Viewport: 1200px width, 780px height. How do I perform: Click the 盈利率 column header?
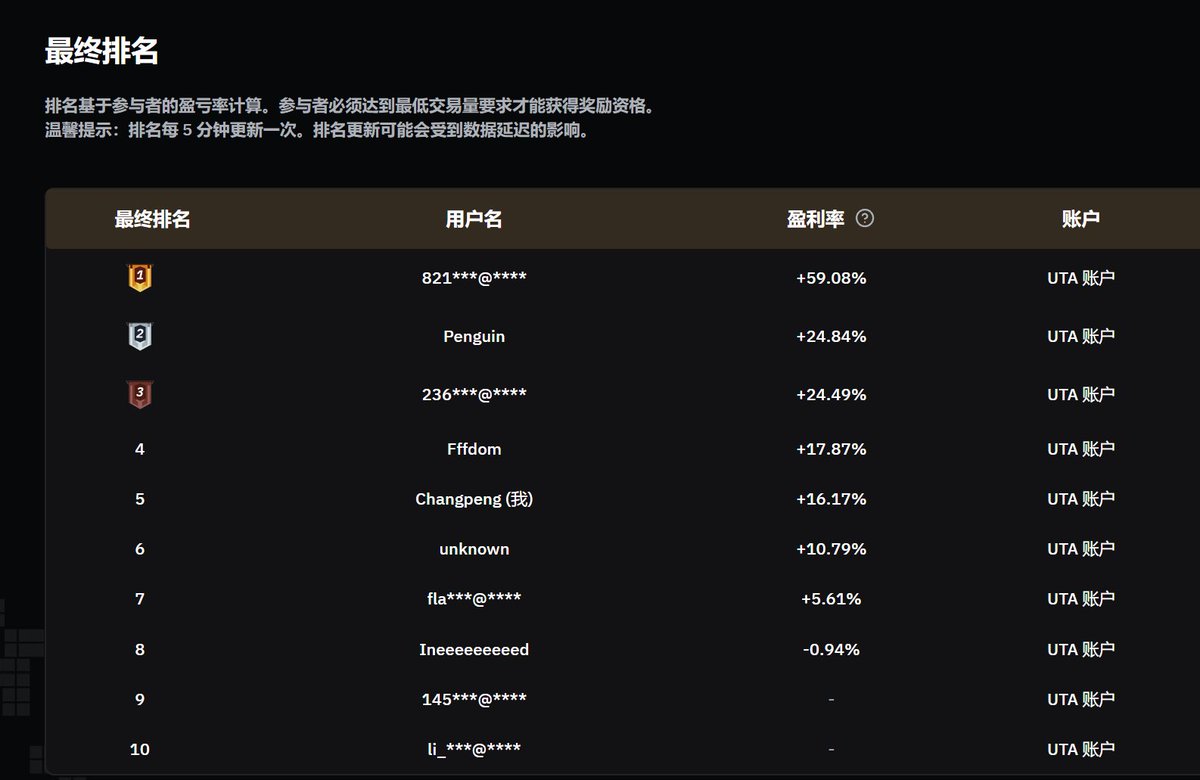pyautogui.click(x=816, y=219)
